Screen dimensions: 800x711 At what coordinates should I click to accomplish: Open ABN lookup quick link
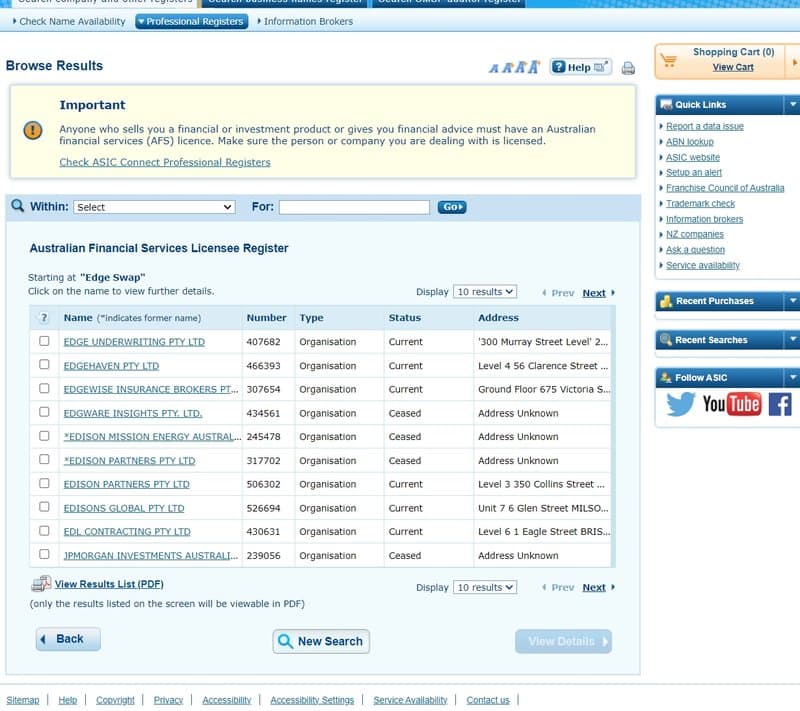pyautogui.click(x=689, y=142)
